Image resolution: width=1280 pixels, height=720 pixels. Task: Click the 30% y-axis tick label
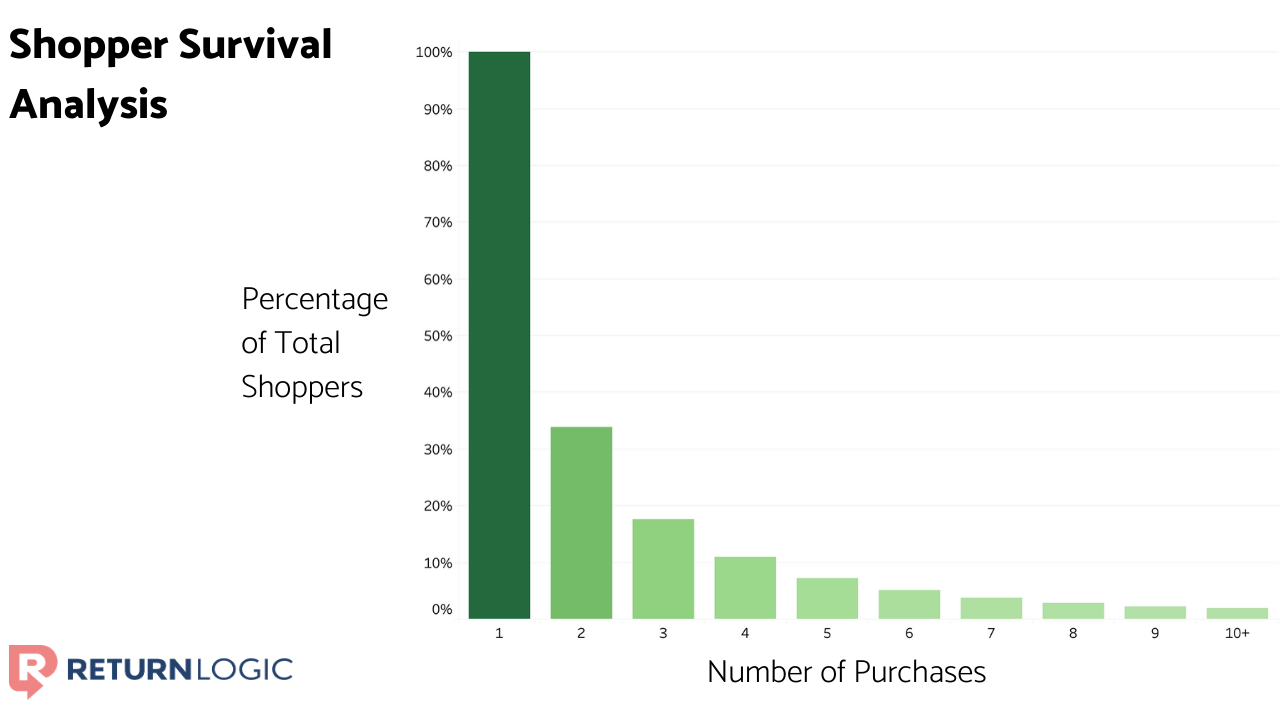437,449
